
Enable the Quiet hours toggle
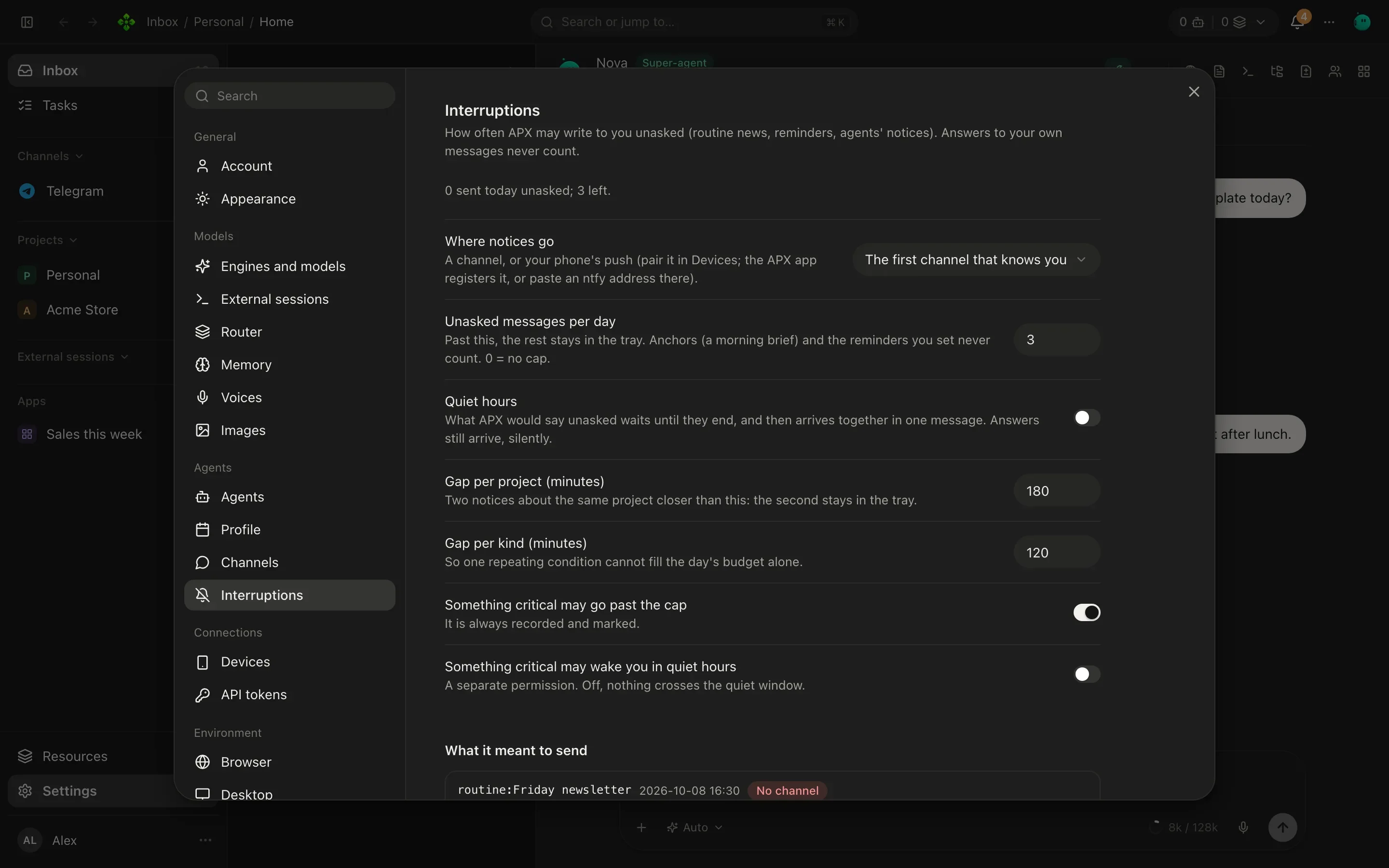pyautogui.click(x=1087, y=418)
